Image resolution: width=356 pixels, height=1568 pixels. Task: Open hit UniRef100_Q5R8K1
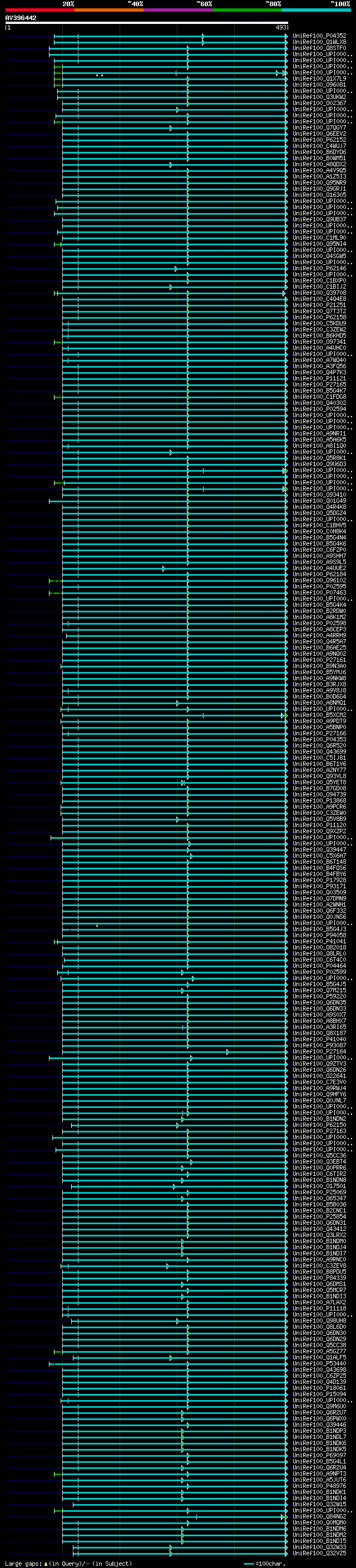coord(319,458)
